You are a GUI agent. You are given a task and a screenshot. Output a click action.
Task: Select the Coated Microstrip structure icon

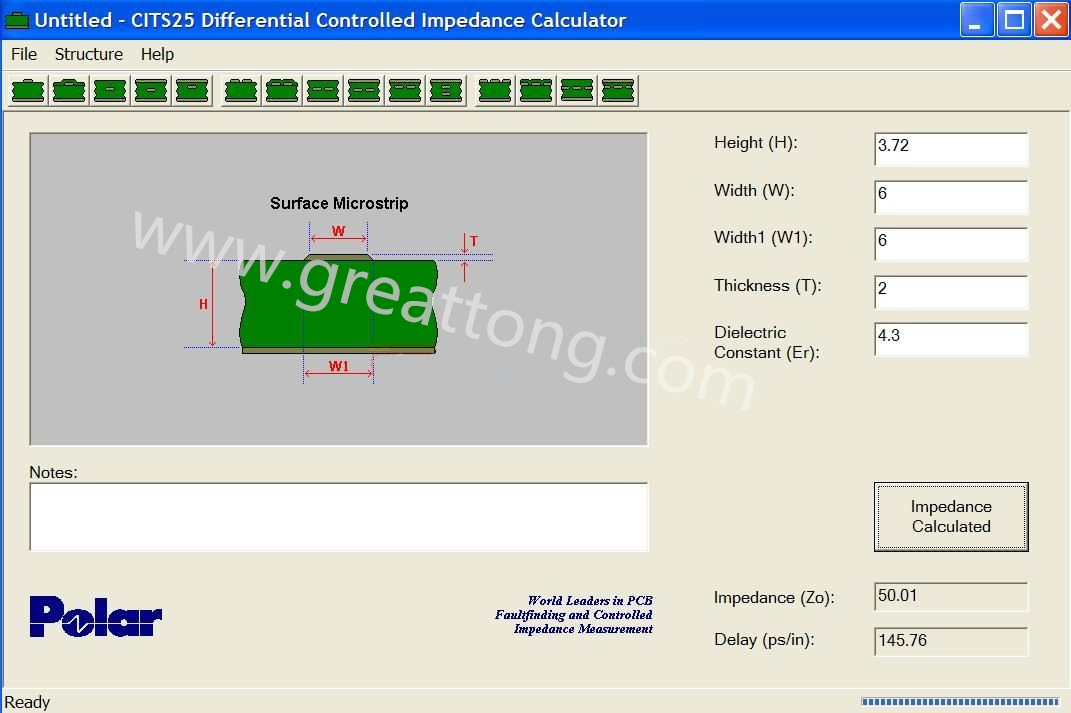pos(69,91)
